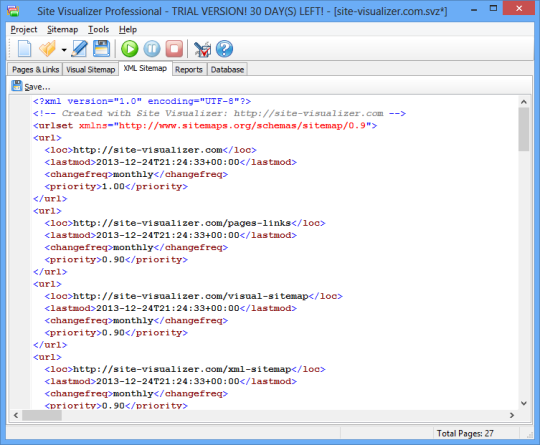
Task: Click the application icon in title bar
Action: [x=13, y=11]
